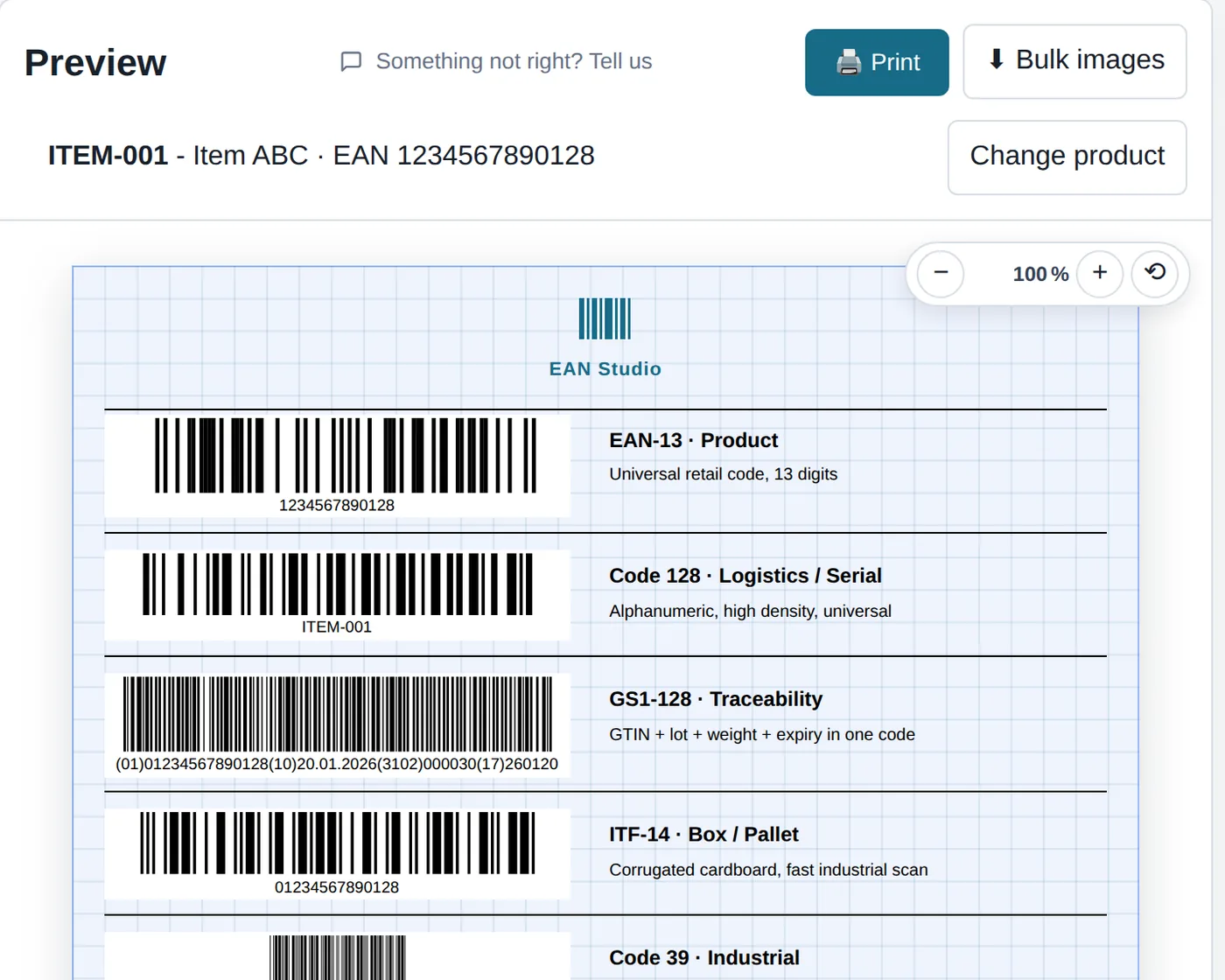Click 'ITF-14 · Box / Pallet' heading
The width and height of the screenshot is (1225, 980).
[x=703, y=835]
